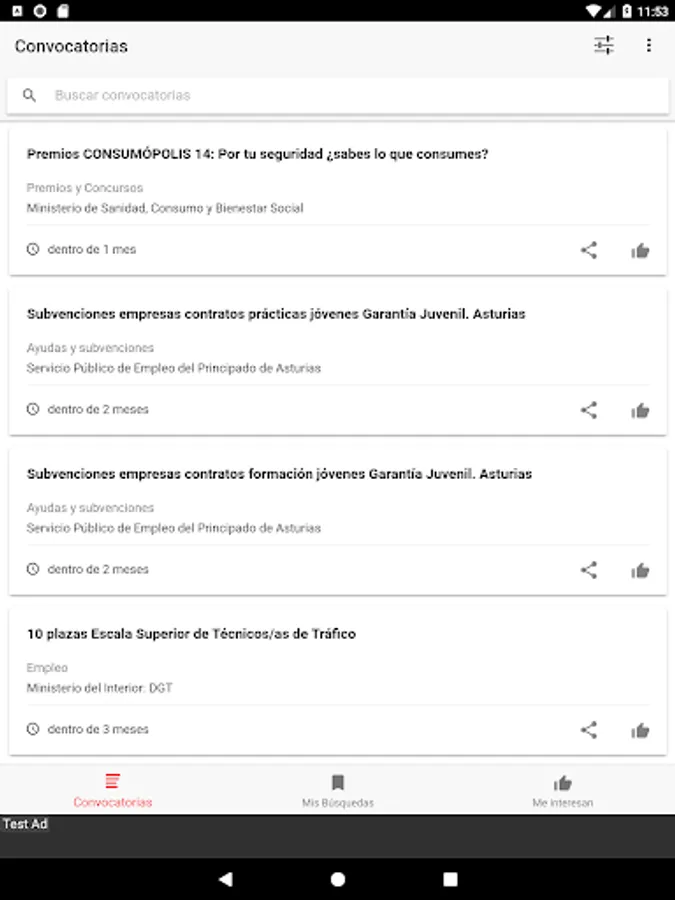Tap the Test Ad banner
The image size is (675, 900).
[338, 836]
